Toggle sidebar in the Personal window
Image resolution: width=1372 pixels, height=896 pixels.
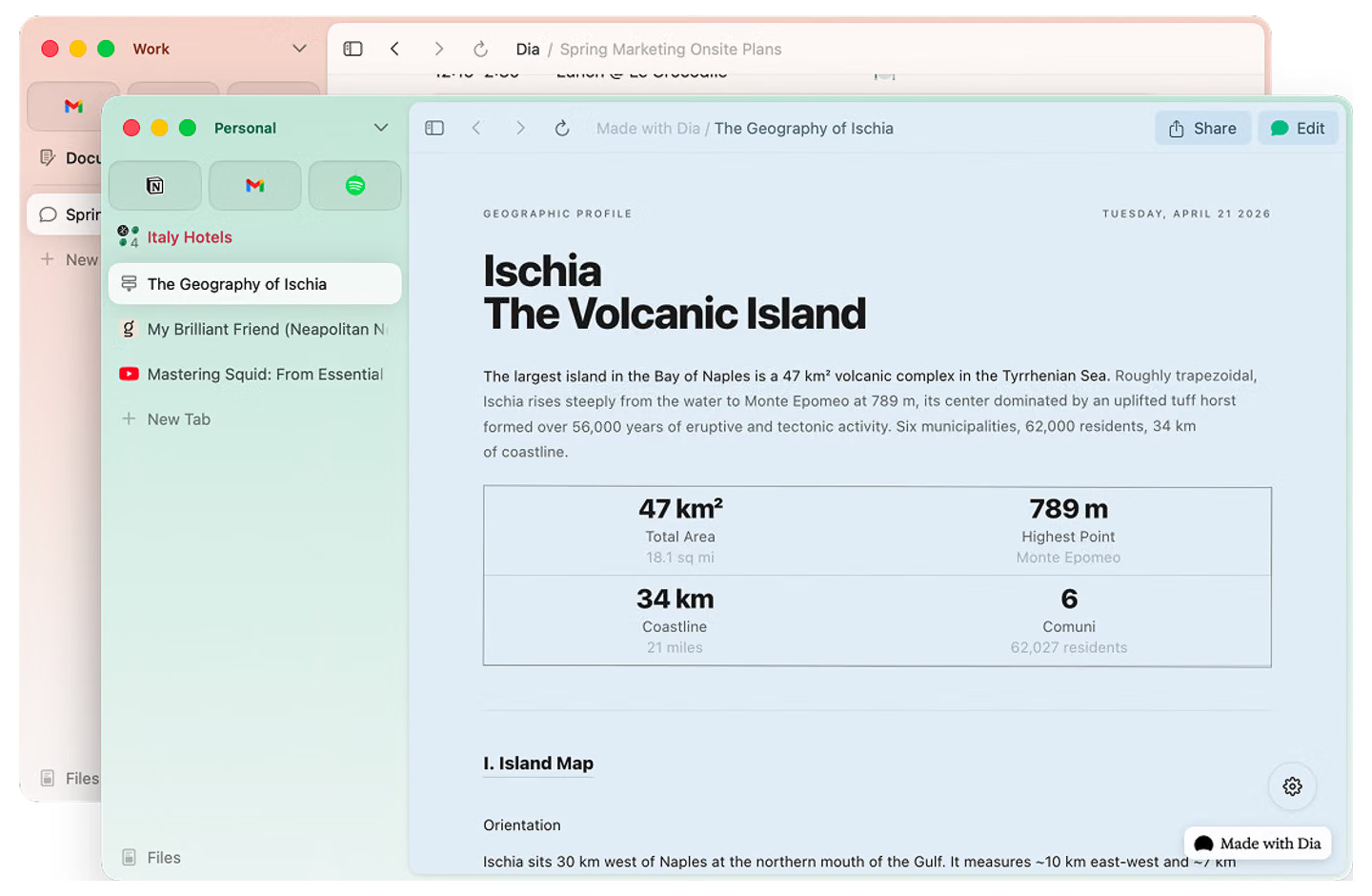(x=434, y=128)
